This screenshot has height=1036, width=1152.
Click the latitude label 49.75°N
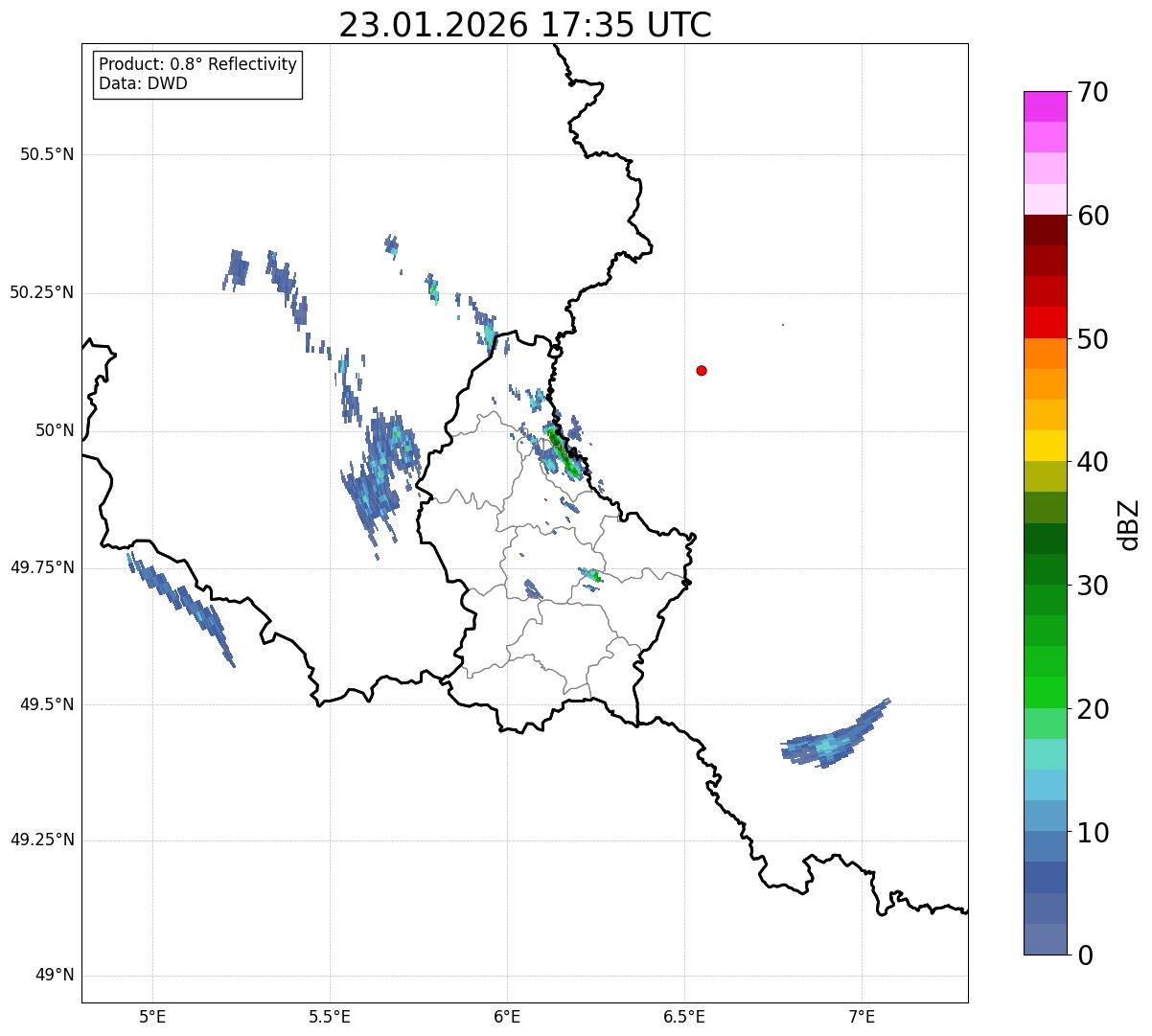[x=42, y=567]
